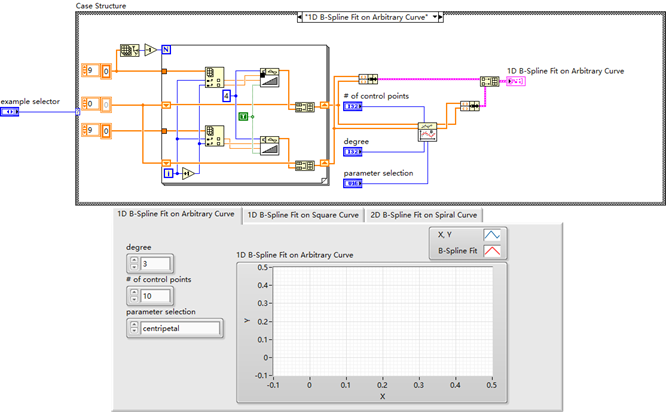
Task: Open the 2D B-Spline Fit on Spiral Curve tab
Action: 424,214
